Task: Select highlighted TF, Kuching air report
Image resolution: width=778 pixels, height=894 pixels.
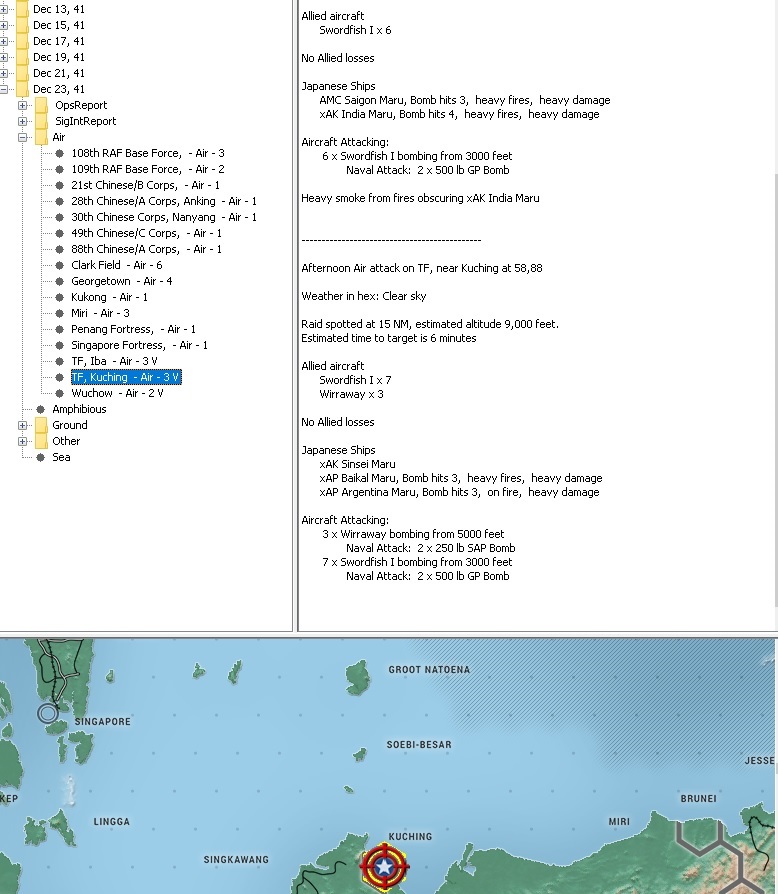Action: click(126, 377)
